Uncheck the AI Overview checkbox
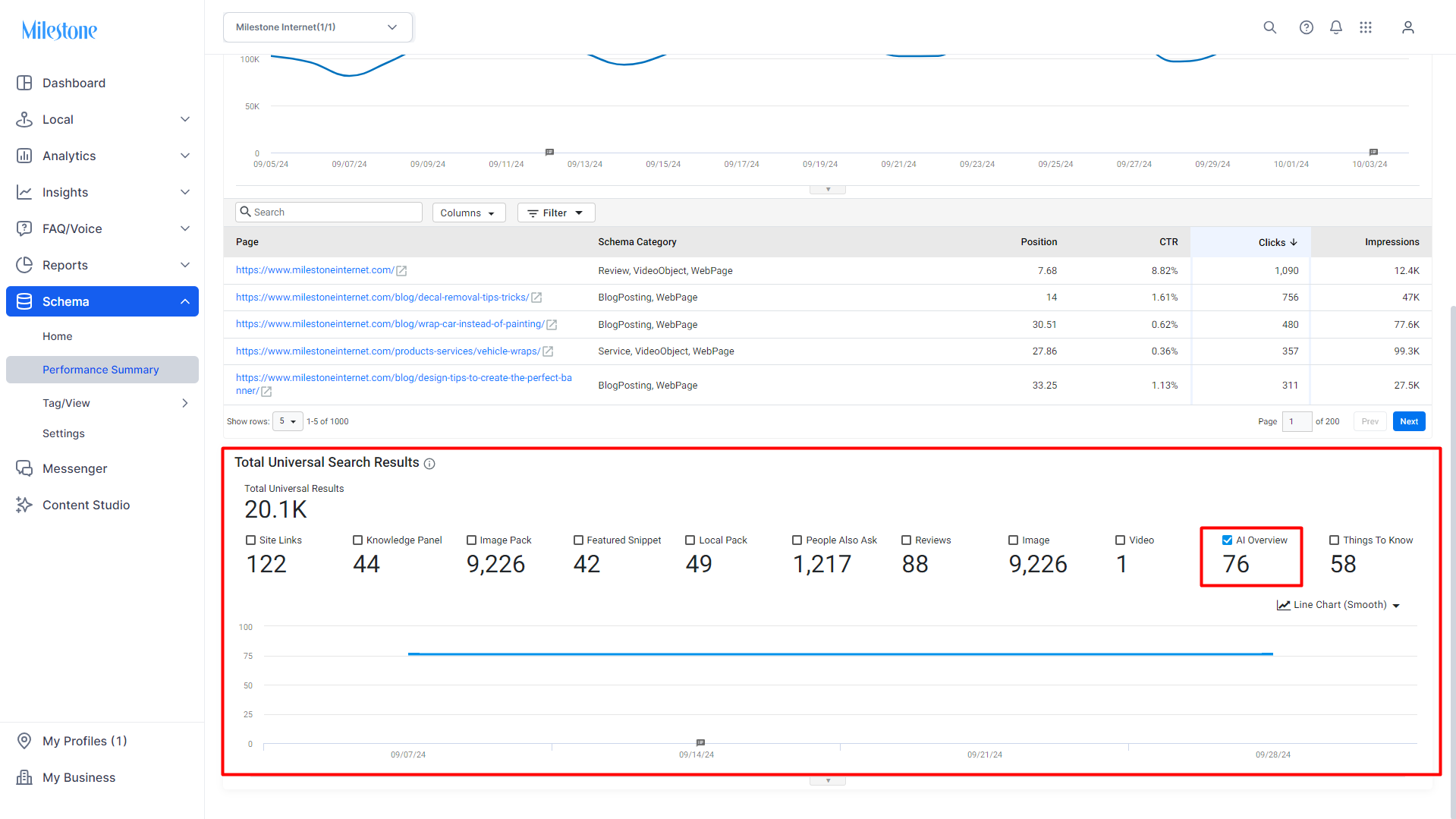1456x819 pixels. tap(1227, 540)
